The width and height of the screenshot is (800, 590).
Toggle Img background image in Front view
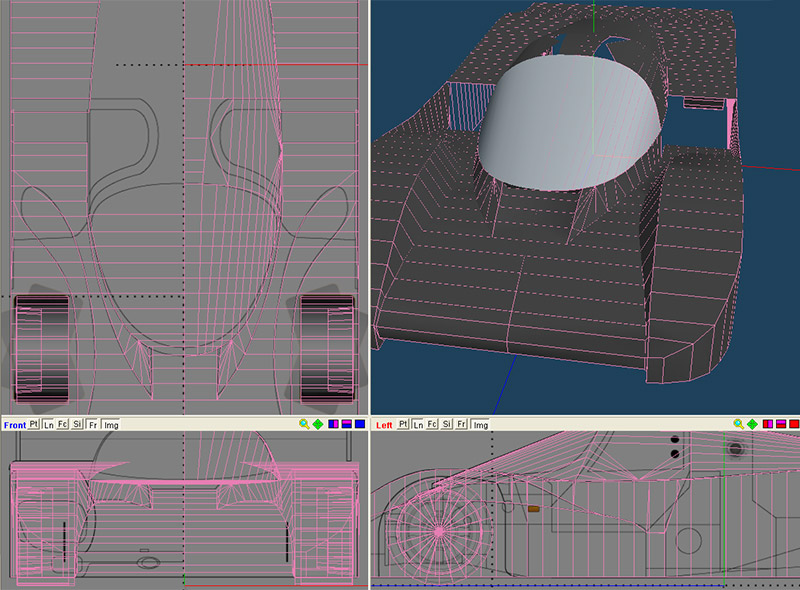pos(110,425)
